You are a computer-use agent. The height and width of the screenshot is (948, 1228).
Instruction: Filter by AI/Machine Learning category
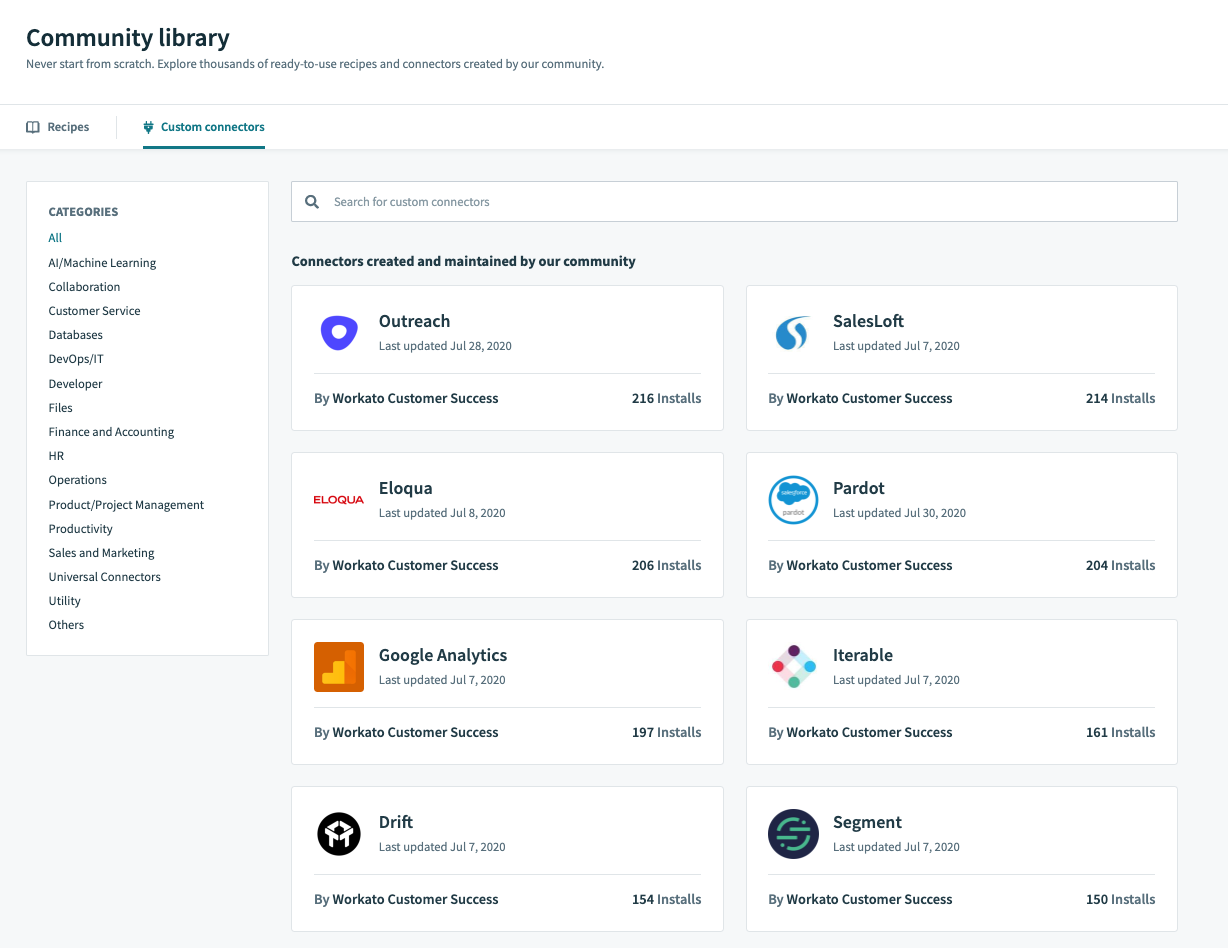(x=102, y=263)
